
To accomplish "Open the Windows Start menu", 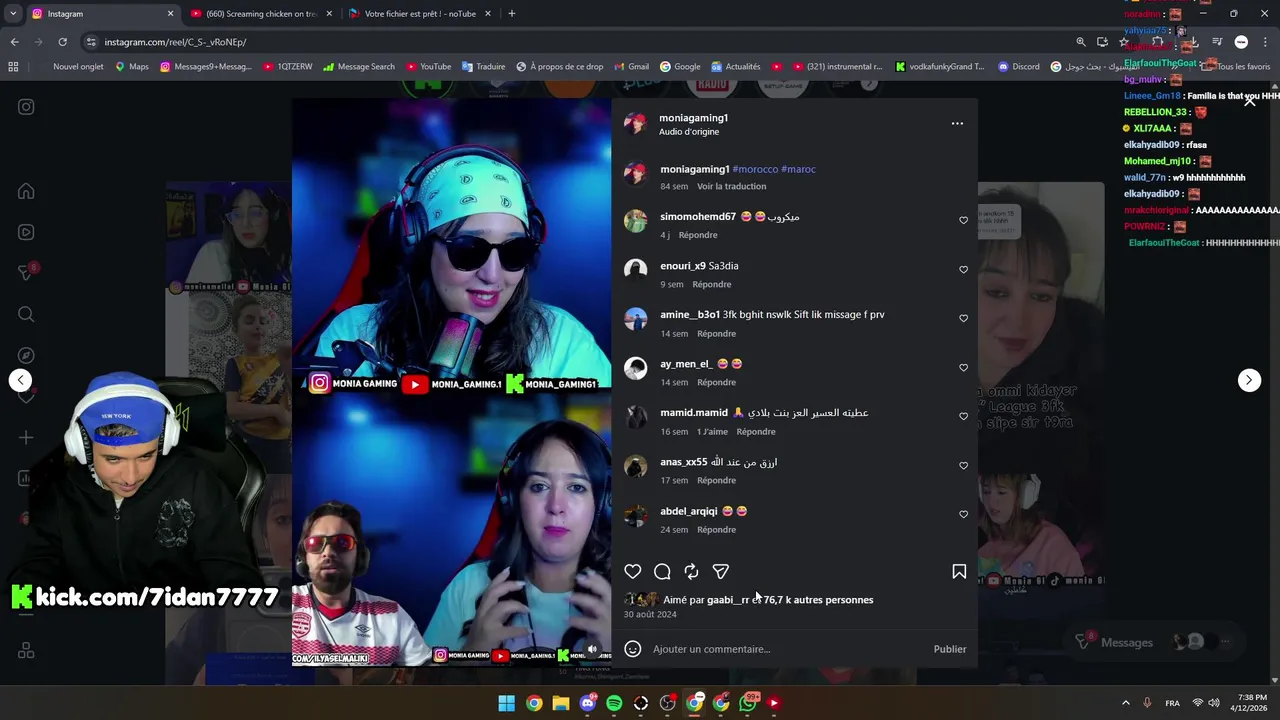I will pyautogui.click(x=507, y=703).
